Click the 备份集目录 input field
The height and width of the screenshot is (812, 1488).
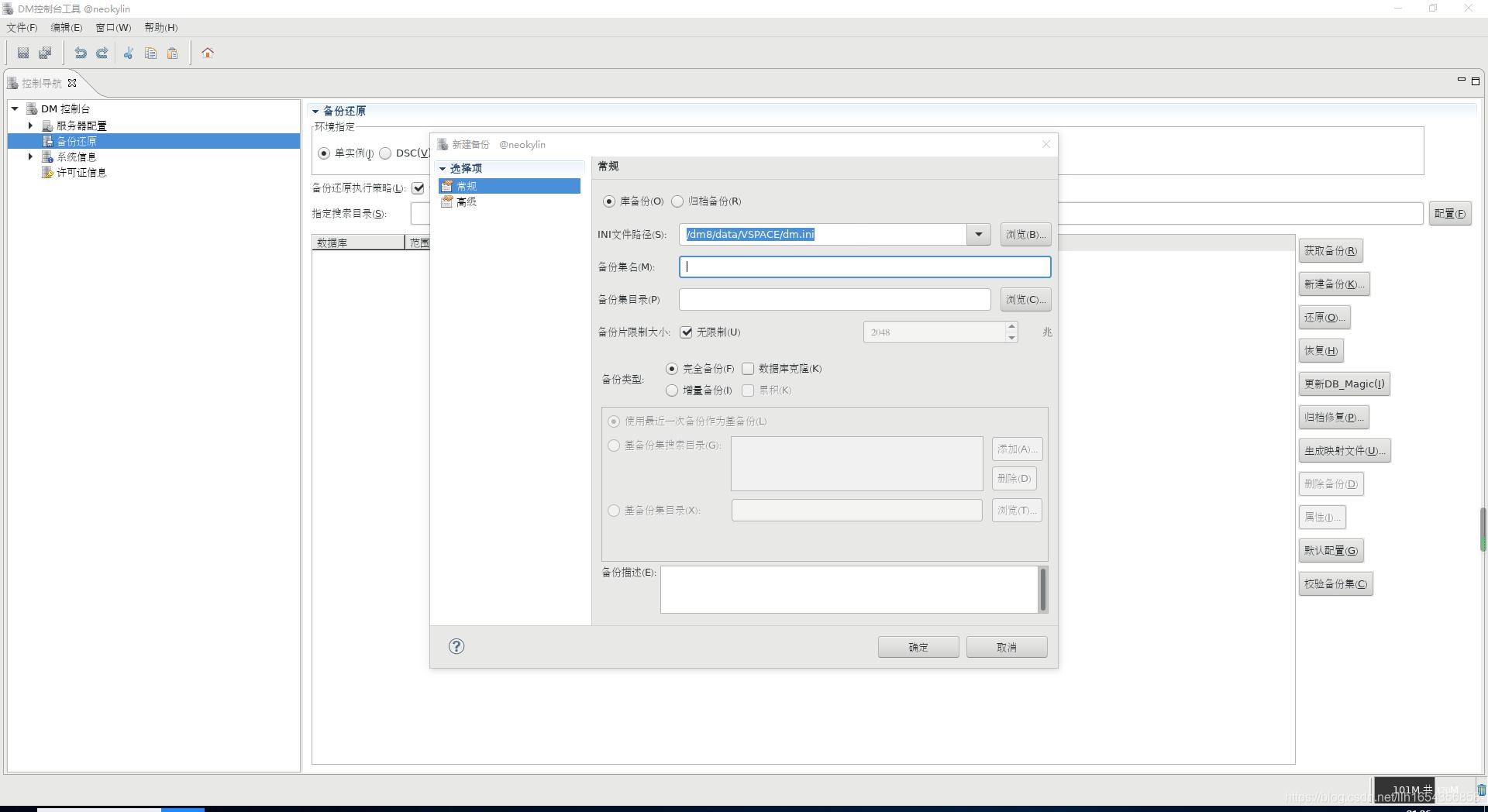[x=835, y=300]
